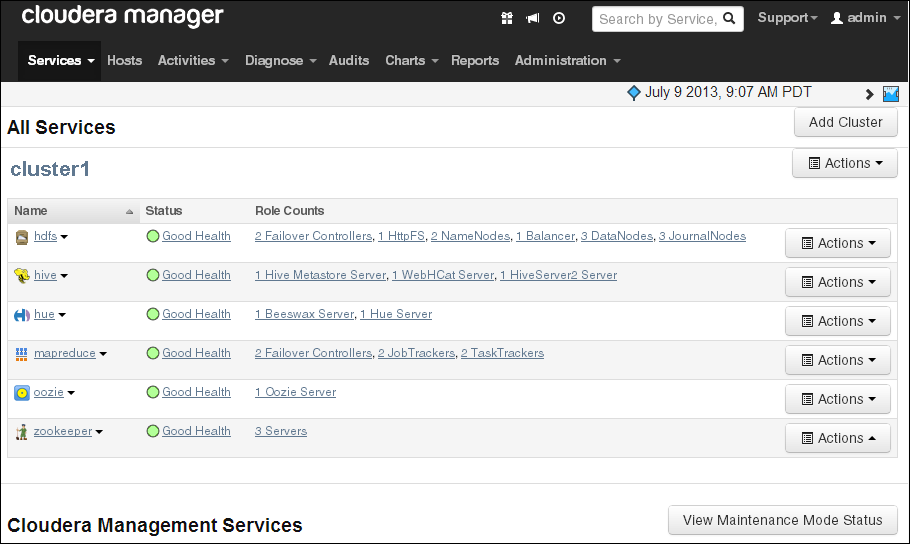The height and width of the screenshot is (544, 910).
Task: Open the 1 Hive Metastore Server link
Action: [320, 275]
